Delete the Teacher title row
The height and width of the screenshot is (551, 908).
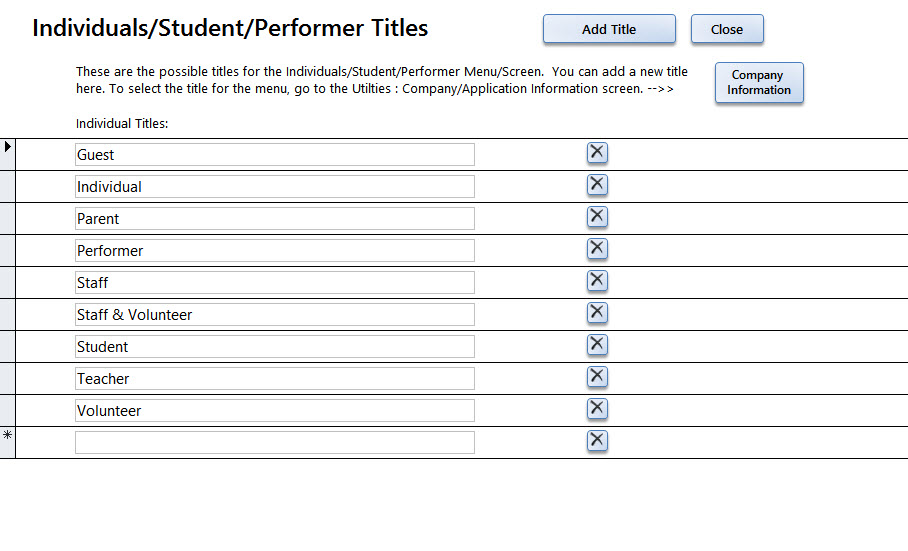[597, 377]
